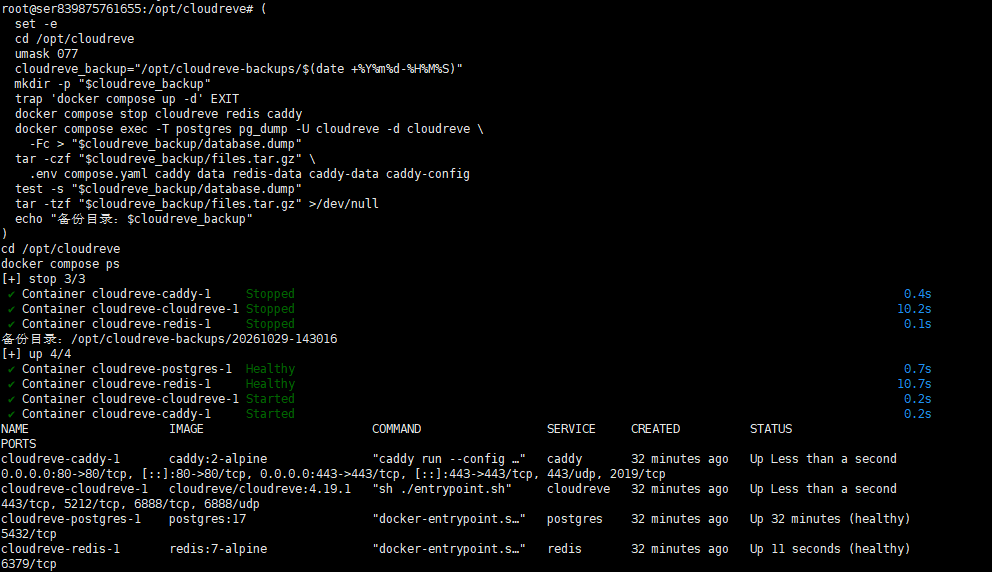
Task: Click the cloudreve/cloudreve:4.19.1 image name
Action: (x=260, y=489)
